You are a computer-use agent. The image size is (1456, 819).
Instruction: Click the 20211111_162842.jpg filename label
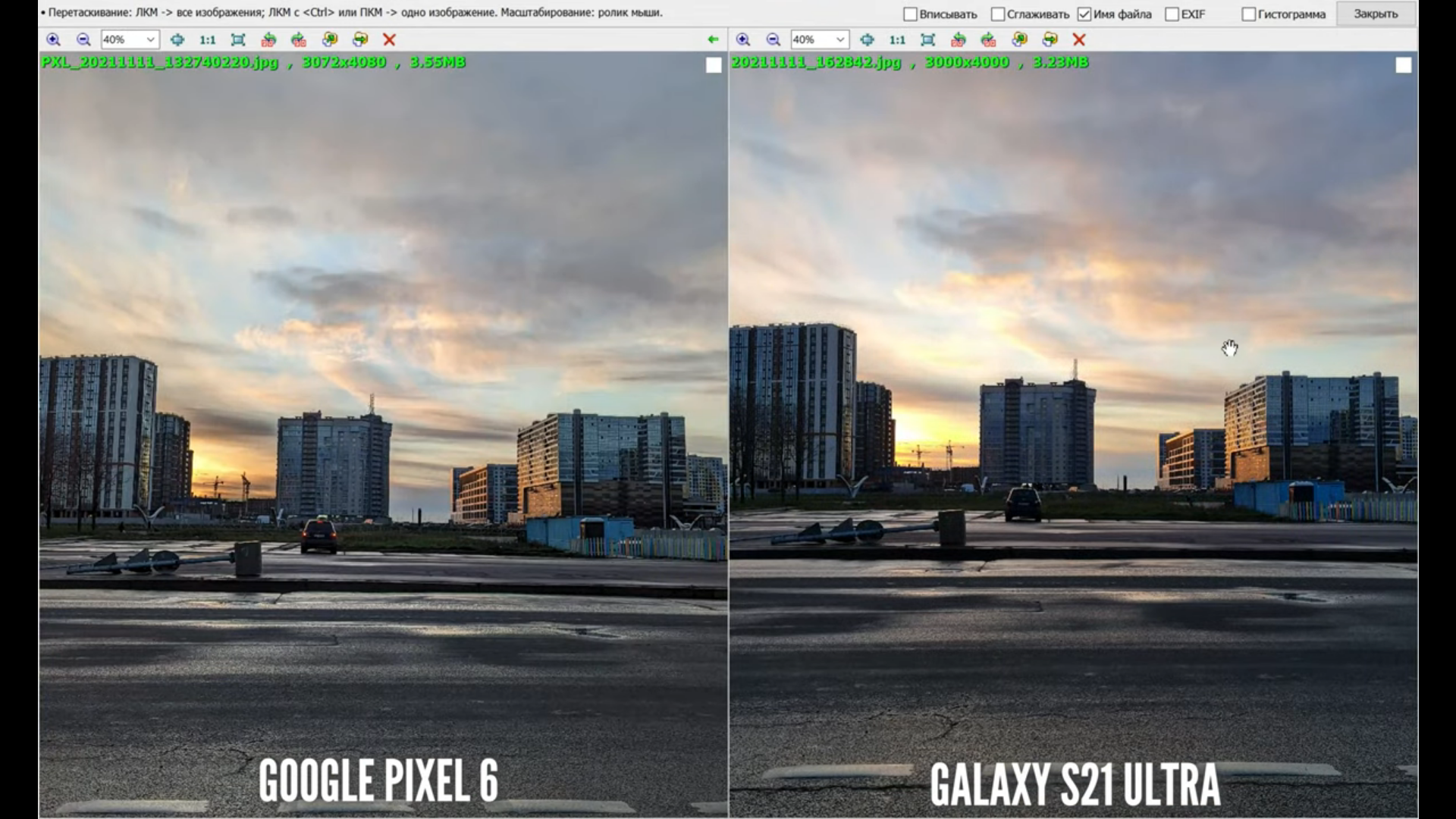tap(817, 62)
